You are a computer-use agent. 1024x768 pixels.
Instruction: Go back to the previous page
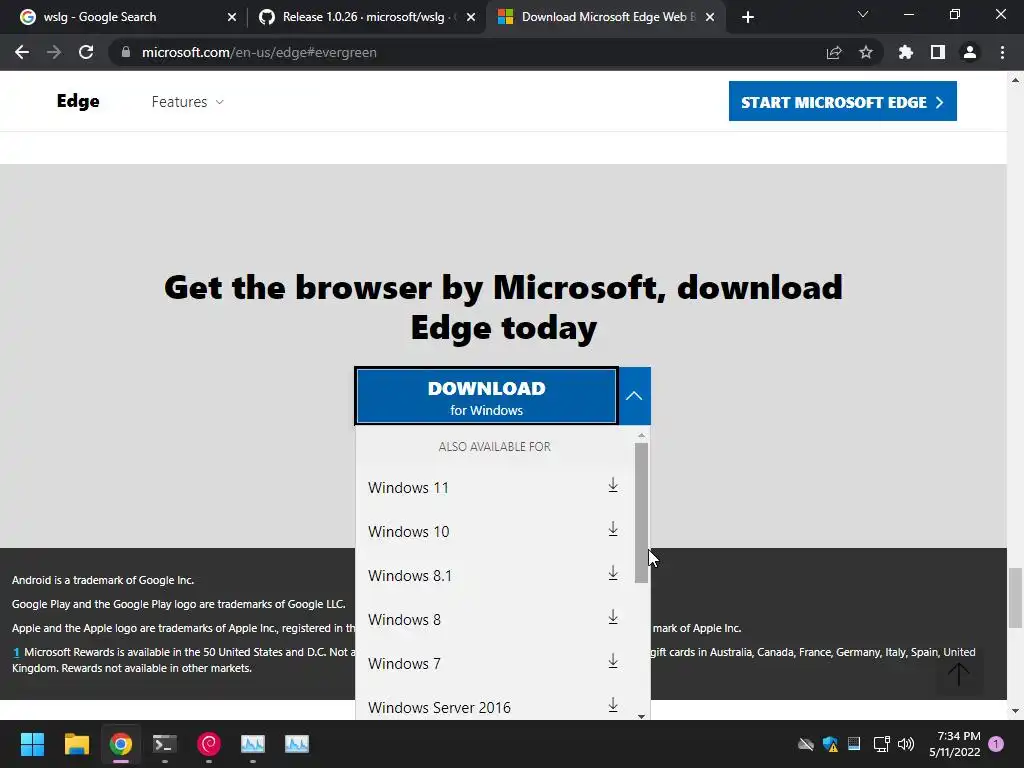coord(22,52)
